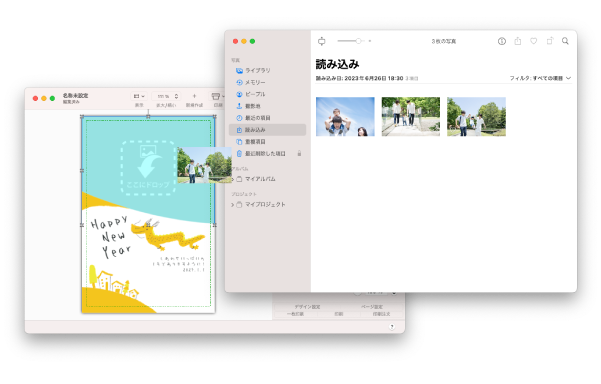Select ピープル in the Photos sidebar

click(x=255, y=94)
